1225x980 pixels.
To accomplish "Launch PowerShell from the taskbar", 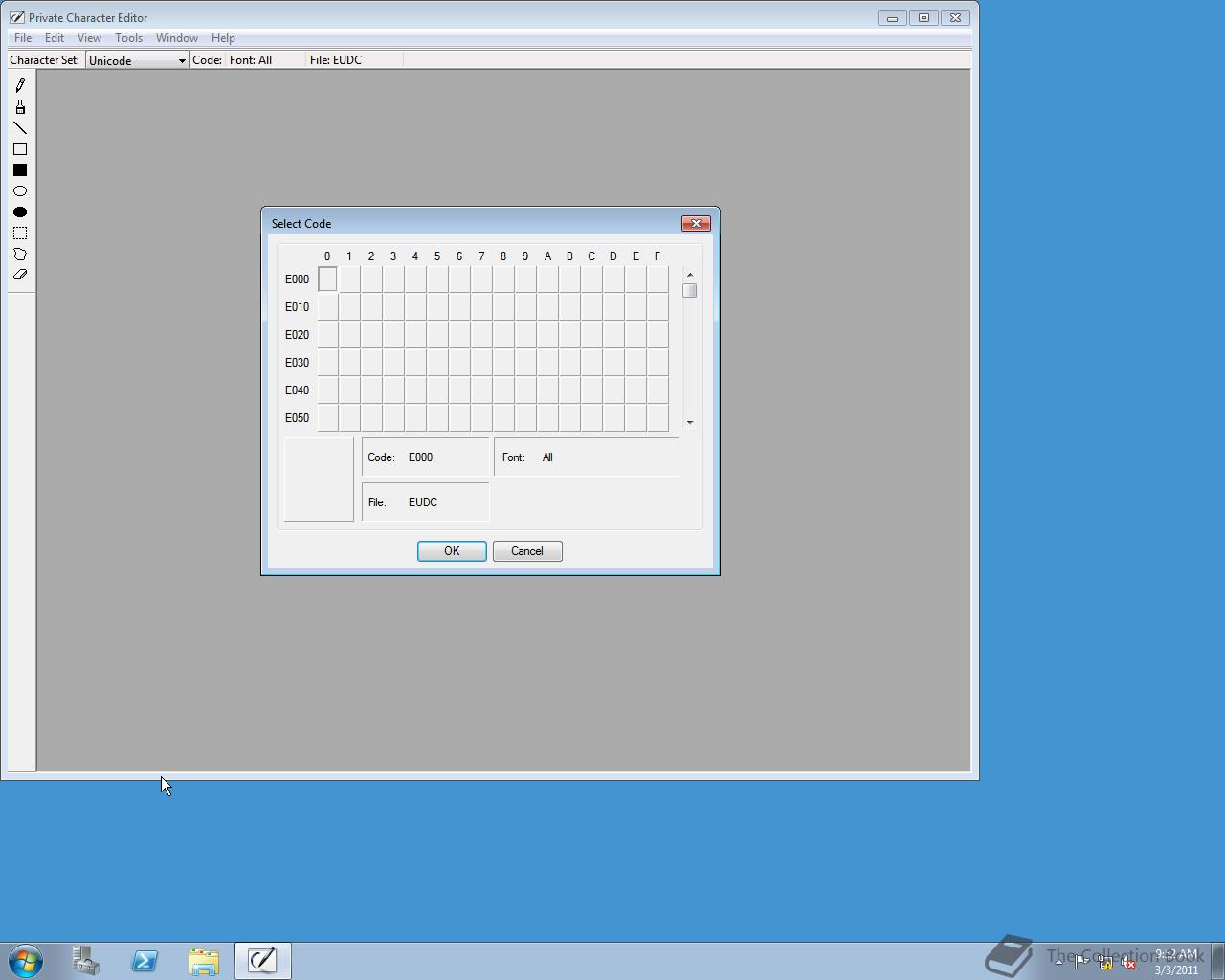I will pyautogui.click(x=145, y=961).
